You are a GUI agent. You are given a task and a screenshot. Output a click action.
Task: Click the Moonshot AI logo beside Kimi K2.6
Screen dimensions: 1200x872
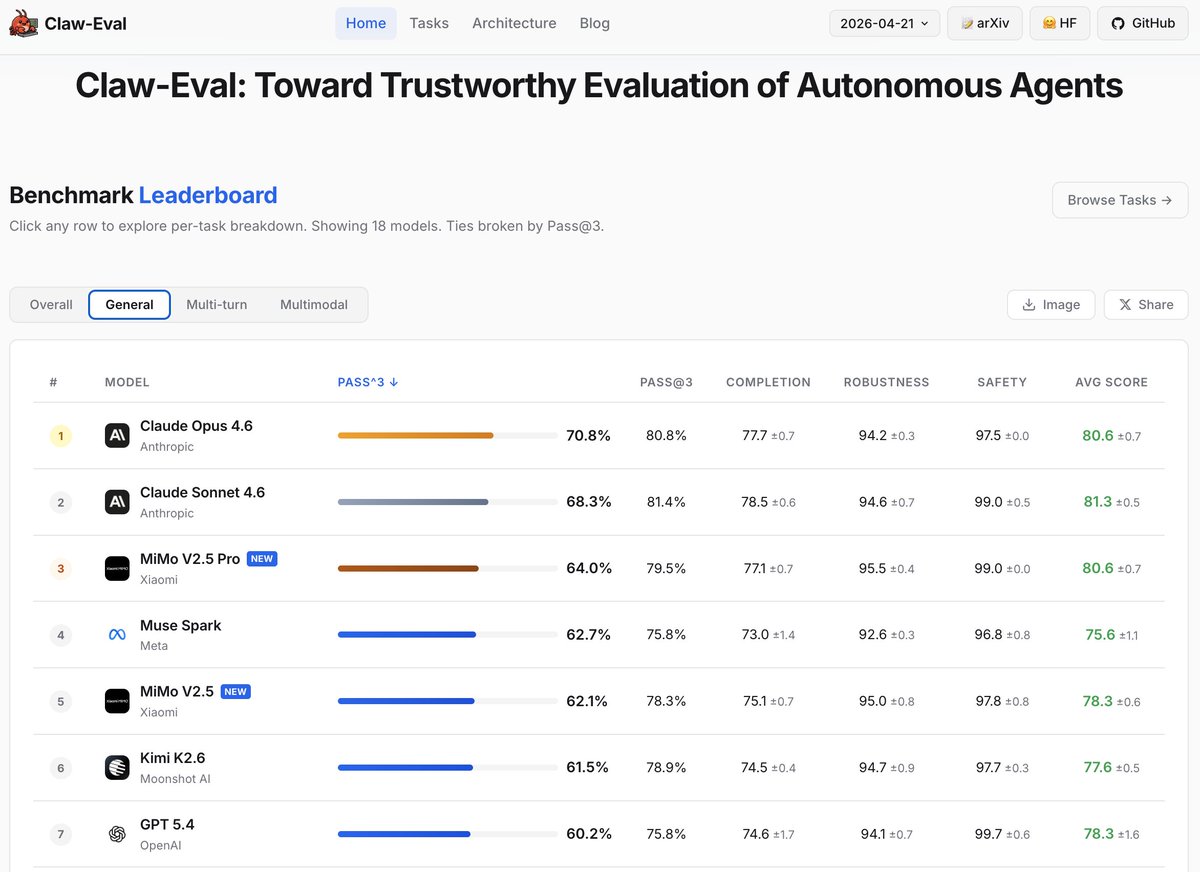(117, 767)
